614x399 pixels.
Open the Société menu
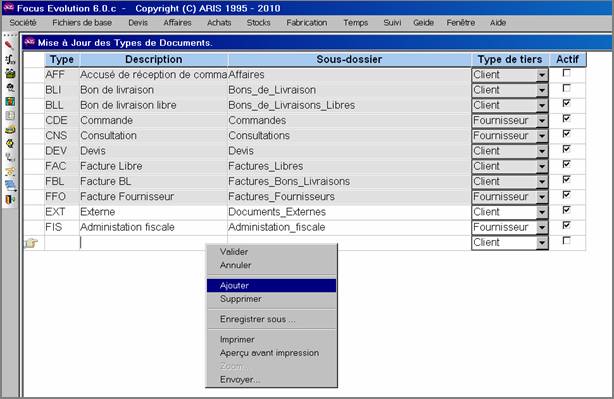[23, 23]
